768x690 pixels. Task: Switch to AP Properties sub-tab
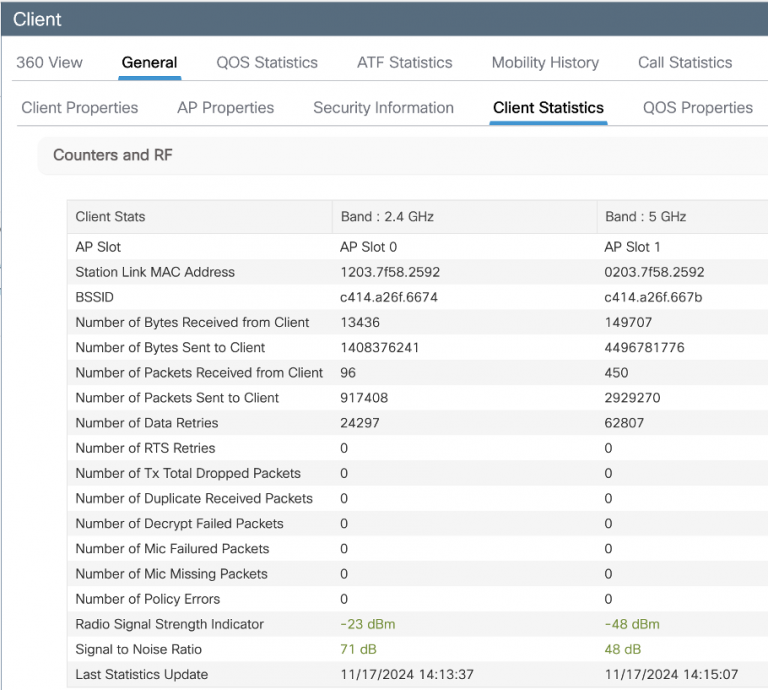click(225, 108)
